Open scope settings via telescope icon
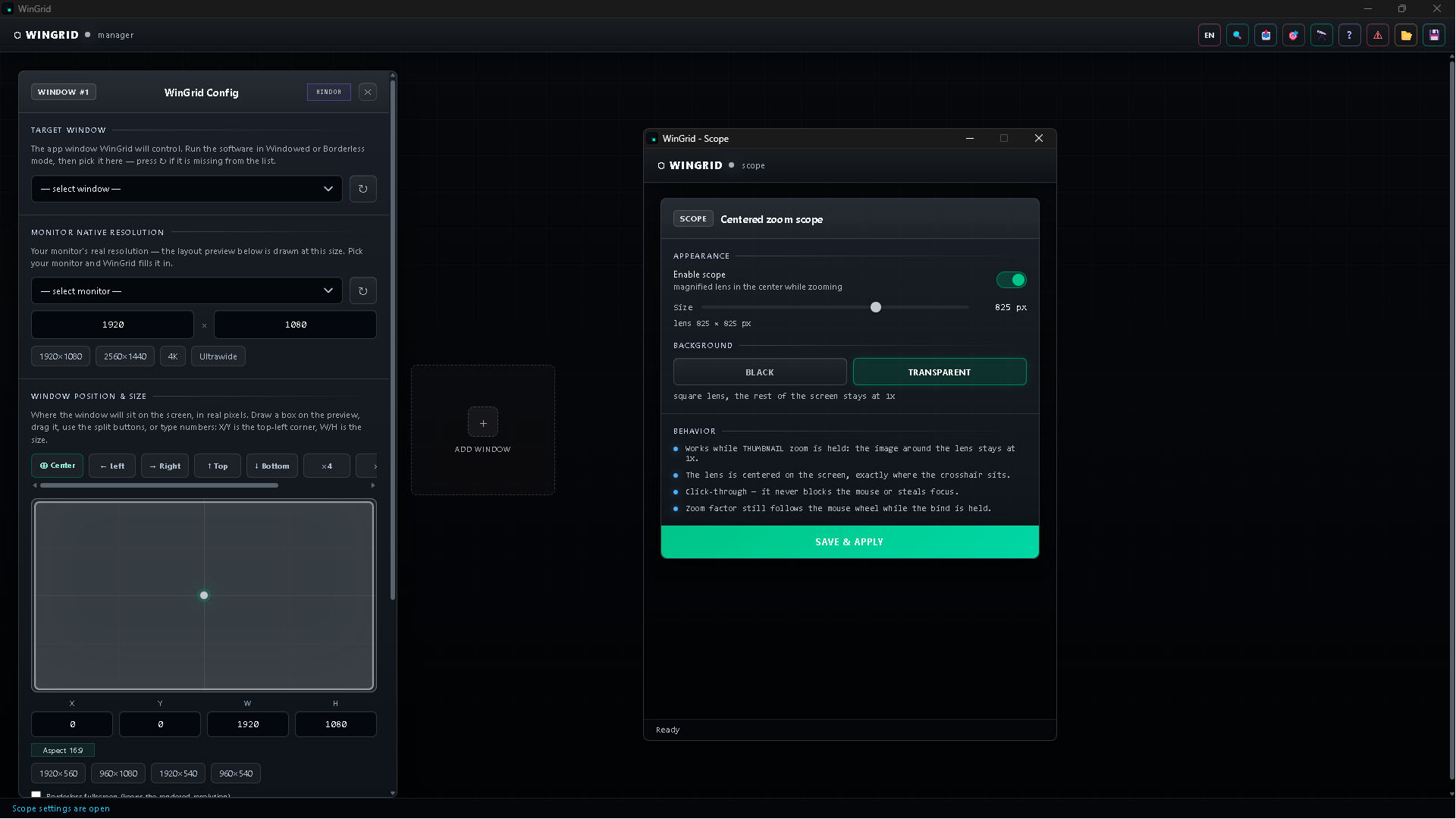Screen dimensions: 1456x819 [1322, 35]
